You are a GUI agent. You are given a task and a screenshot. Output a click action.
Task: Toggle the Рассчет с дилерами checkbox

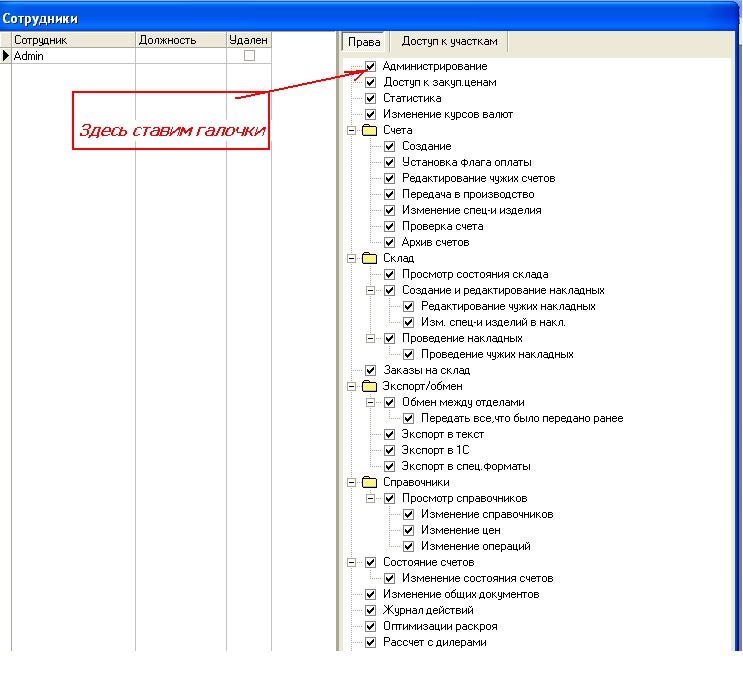click(371, 642)
